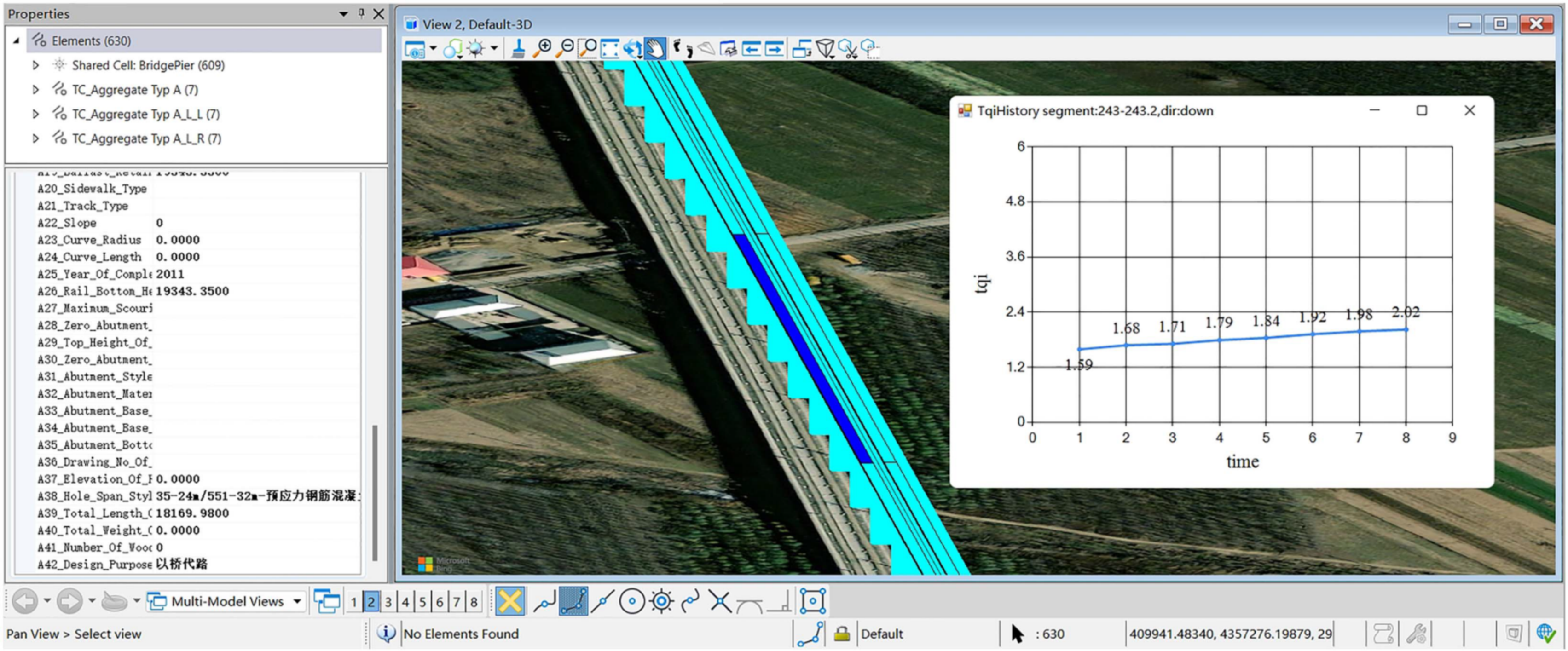This screenshot has width=1568, height=651.
Task: Select the Rotate View tool
Action: point(632,48)
